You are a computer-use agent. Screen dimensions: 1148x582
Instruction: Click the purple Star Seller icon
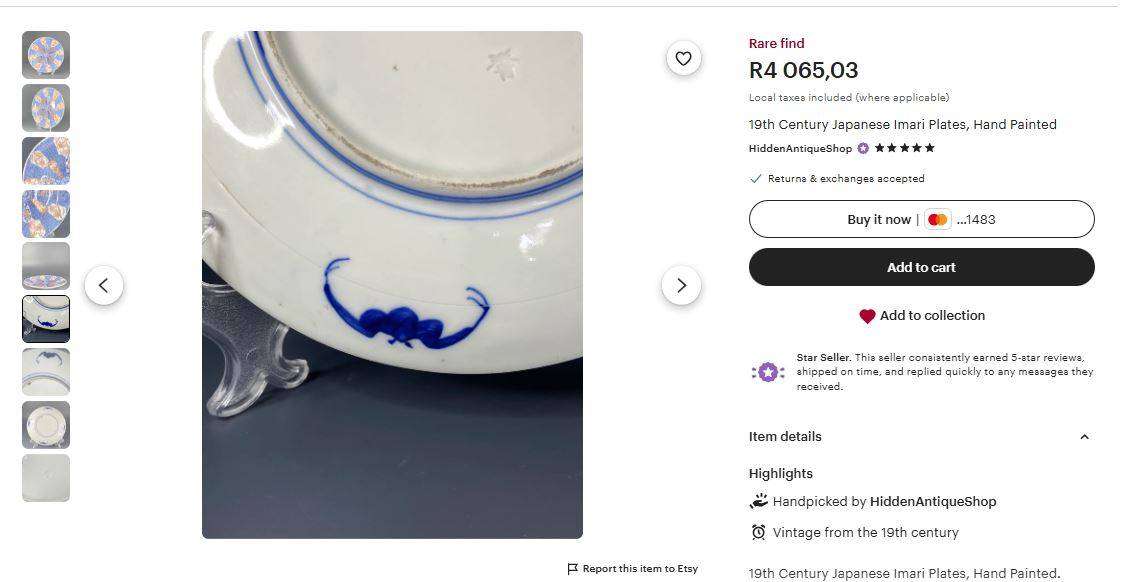coord(768,372)
